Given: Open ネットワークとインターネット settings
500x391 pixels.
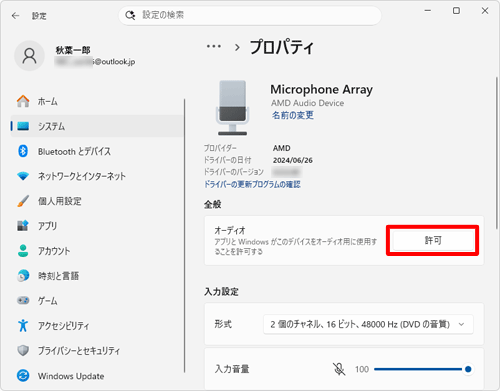Looking at the screenshot, I should click(97, 176).
